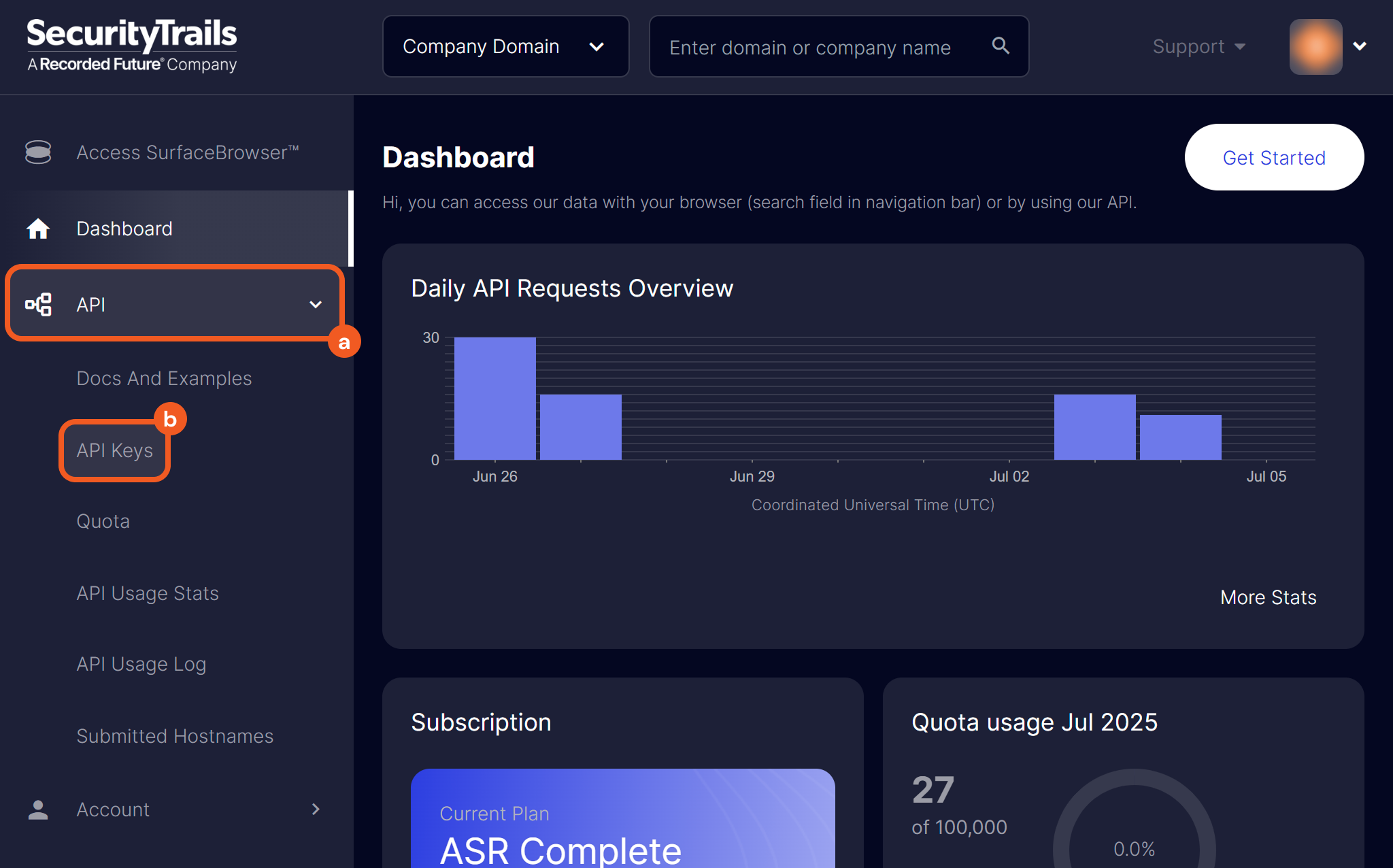
Task: Click the More Stats link
Action: click(x=1268, y=597)
